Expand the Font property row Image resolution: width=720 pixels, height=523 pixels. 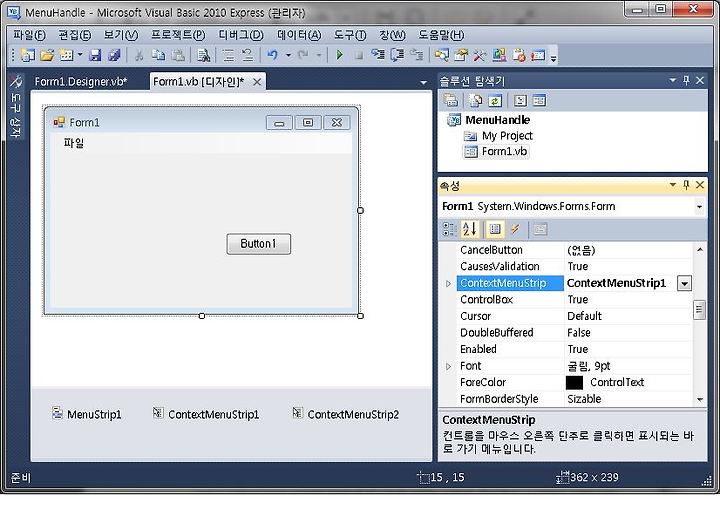(448, 366)
